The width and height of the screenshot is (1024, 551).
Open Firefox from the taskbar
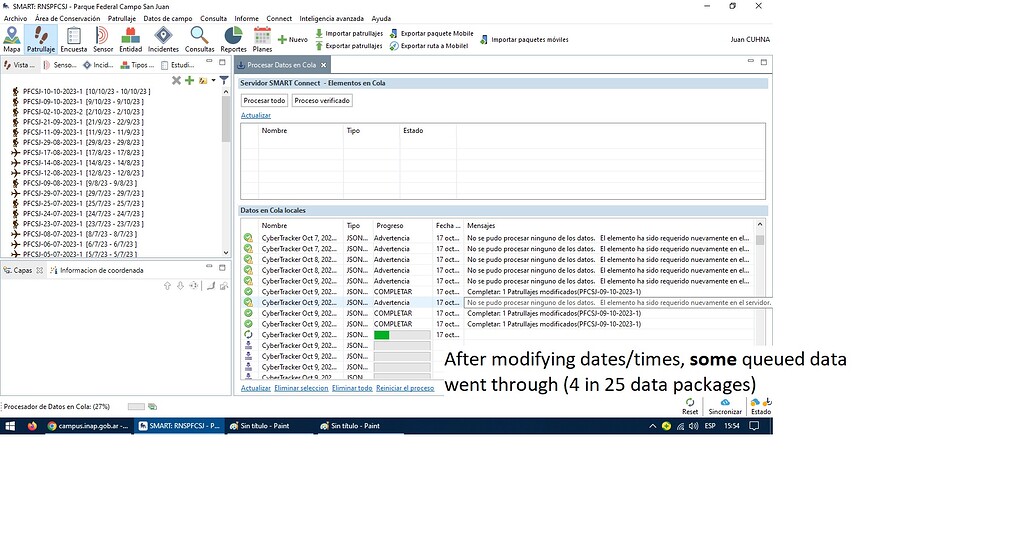point(32,426)
